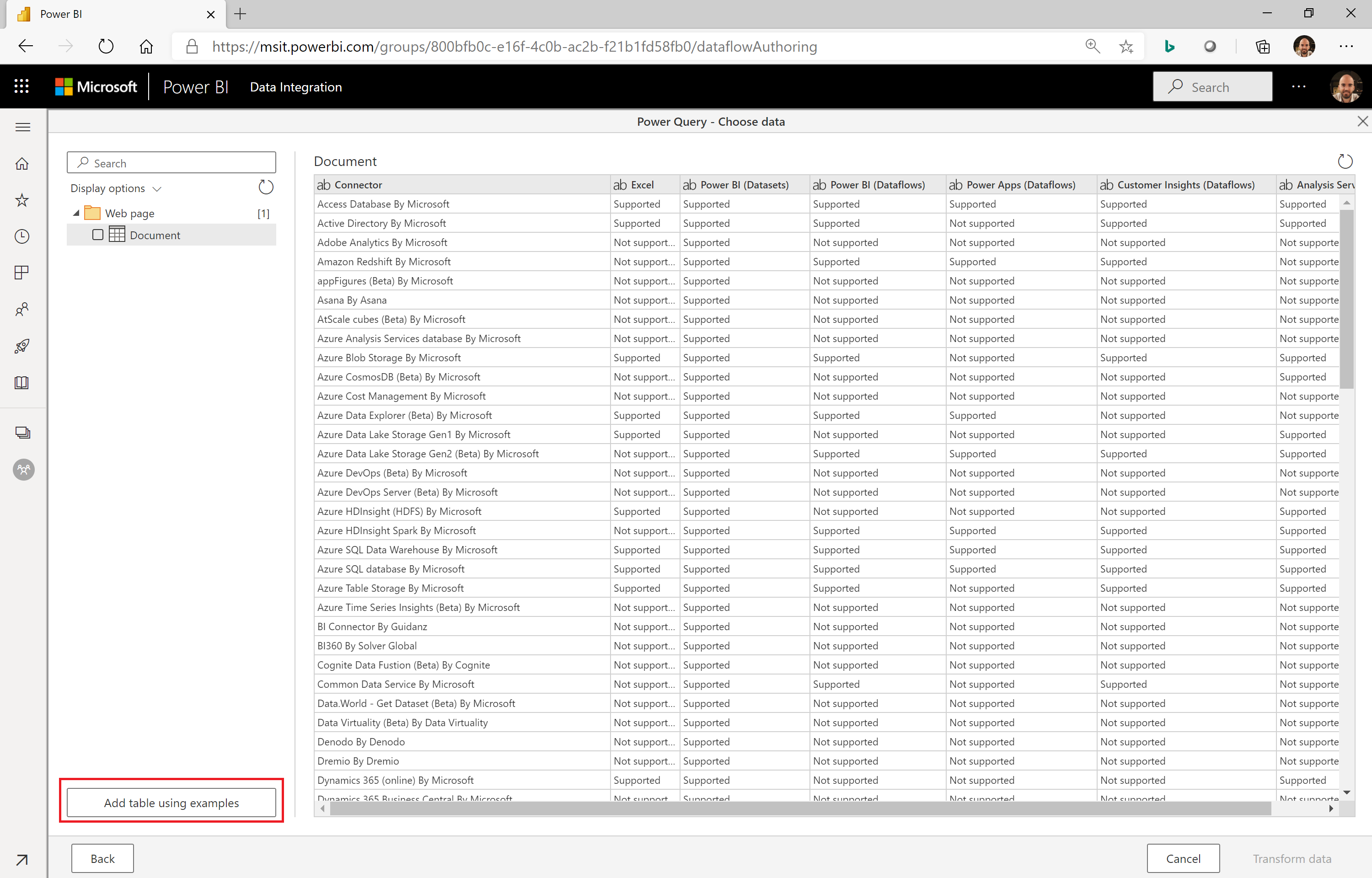This screenshot has width=1372, height=878.
Task: Click the Excel column header
Action: pyautogui.click(x=645, y=185)
